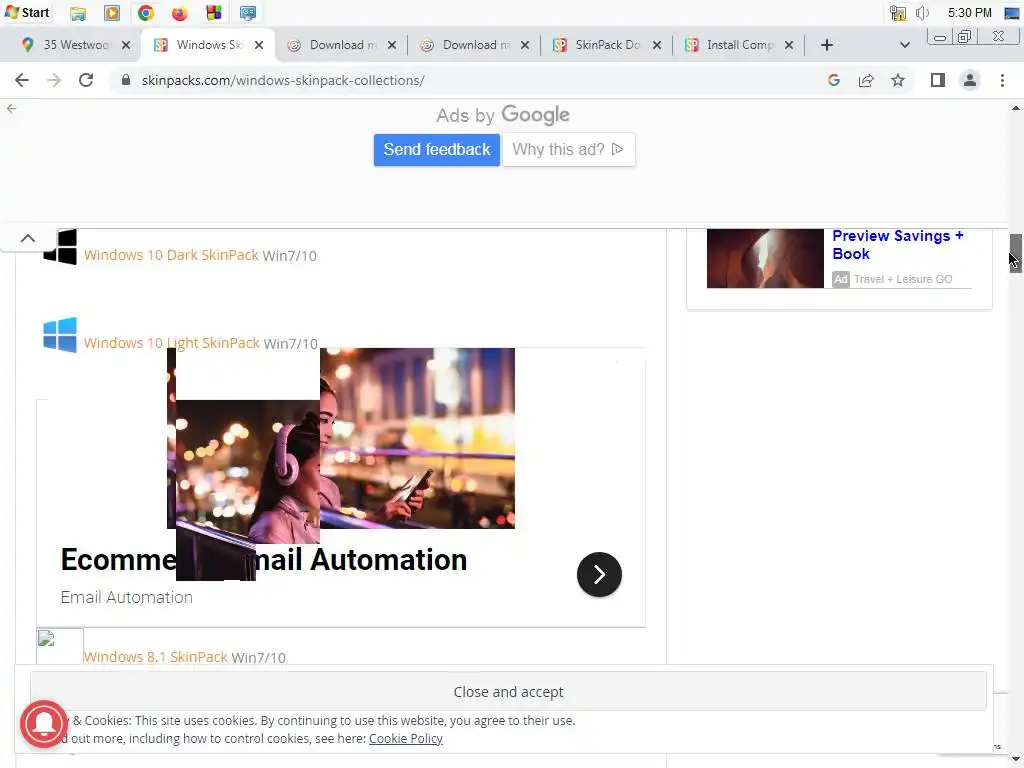This screenshot has width=1024, height=768.
Task: Click the canyon ad thumbnail
Action: (x=765, y=259)
